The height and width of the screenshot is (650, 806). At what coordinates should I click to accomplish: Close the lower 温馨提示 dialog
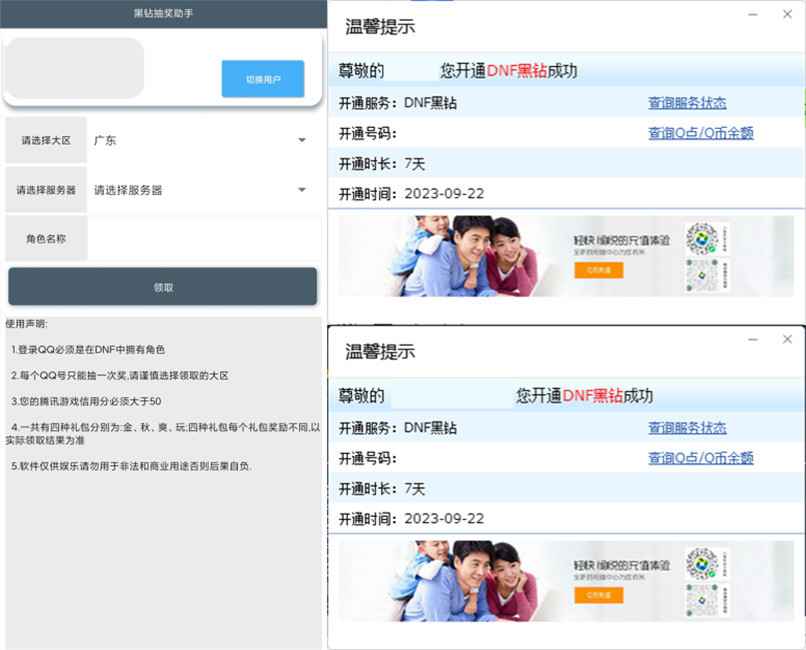pyautogui.click(x=787, y=339)
